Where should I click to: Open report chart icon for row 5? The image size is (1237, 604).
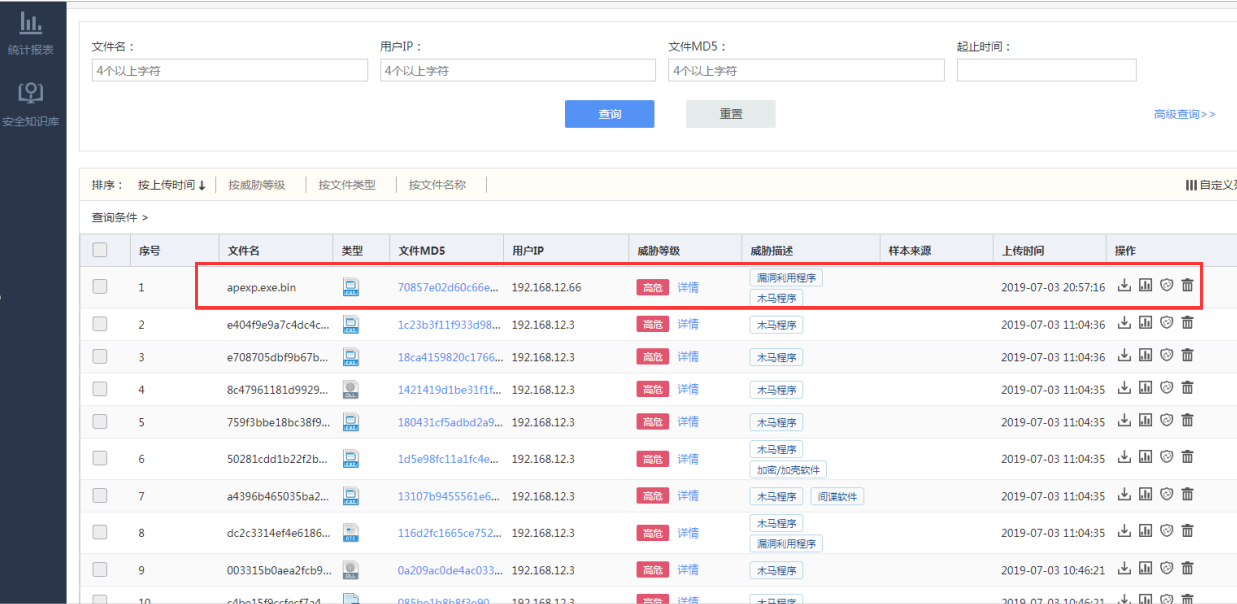pos(1145,421)
